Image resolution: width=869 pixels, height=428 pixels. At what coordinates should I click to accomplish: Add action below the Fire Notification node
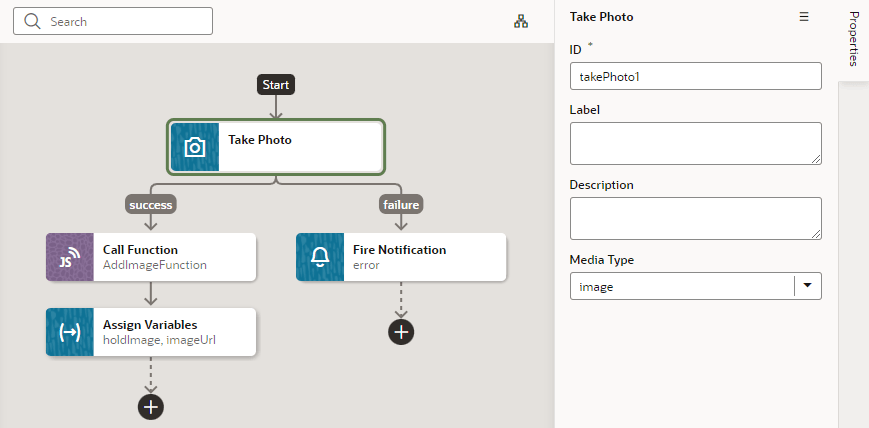(401, 332)
